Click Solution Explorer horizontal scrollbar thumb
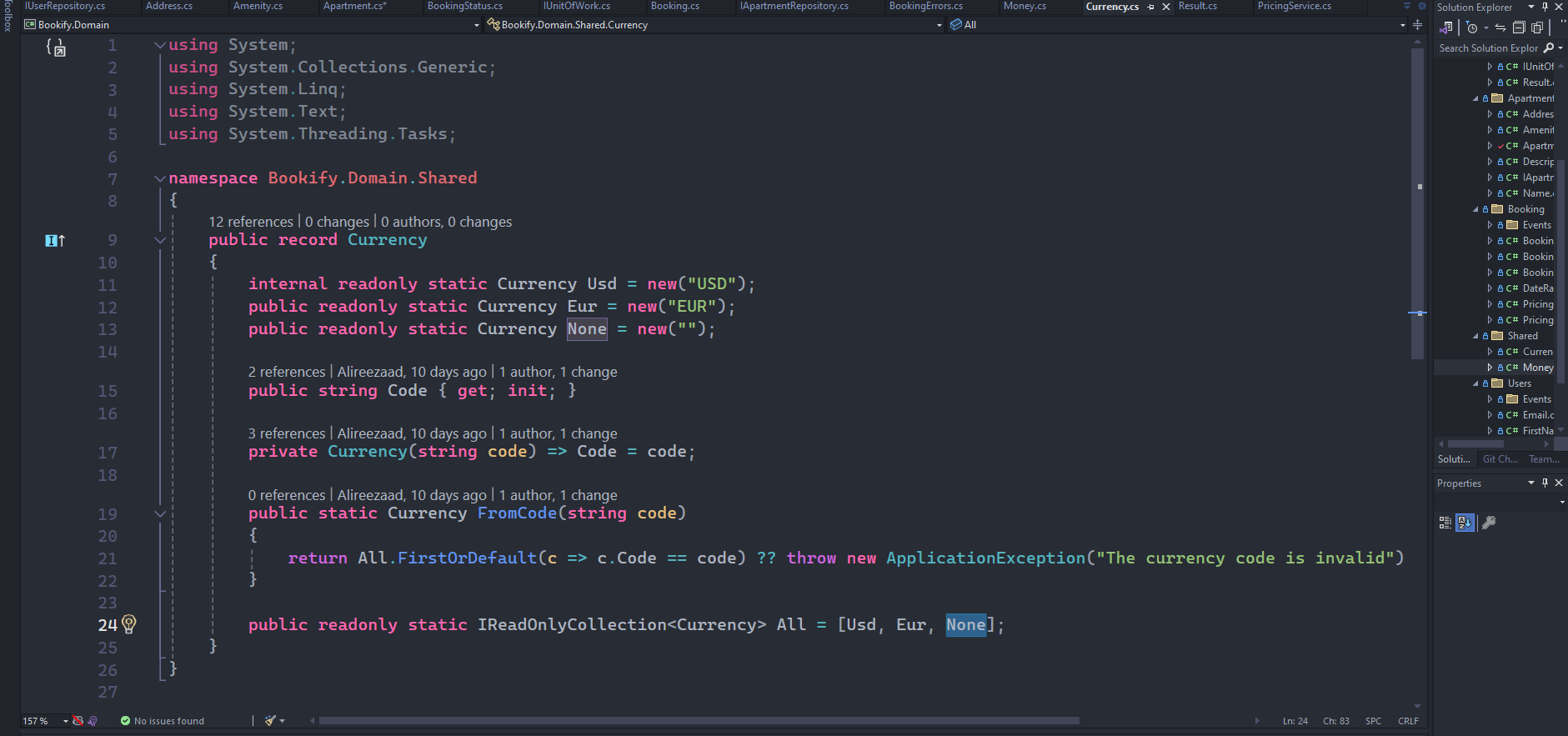The image size is (1568, 736). coord(1475,443)
